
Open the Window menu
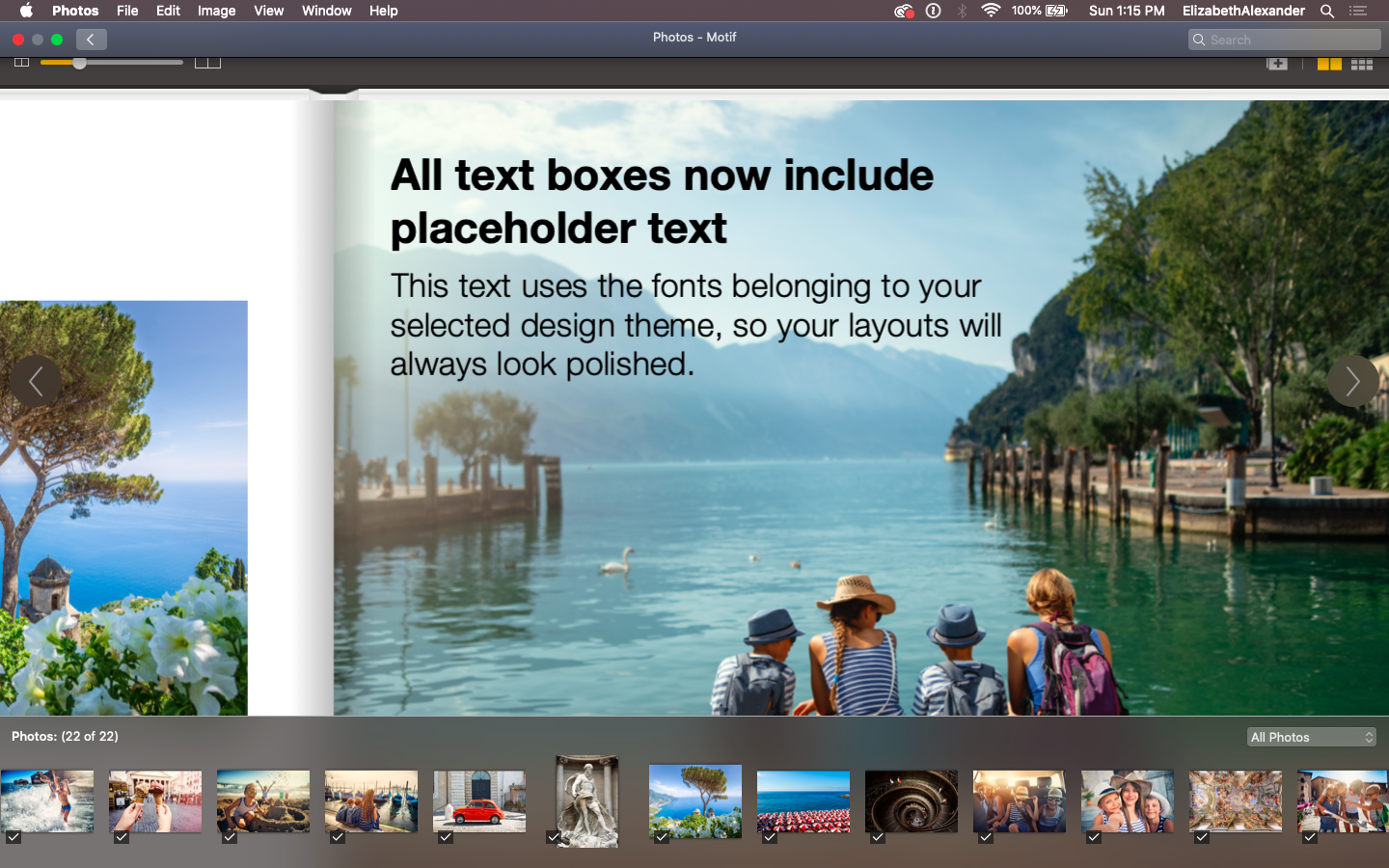click(326, 11)
